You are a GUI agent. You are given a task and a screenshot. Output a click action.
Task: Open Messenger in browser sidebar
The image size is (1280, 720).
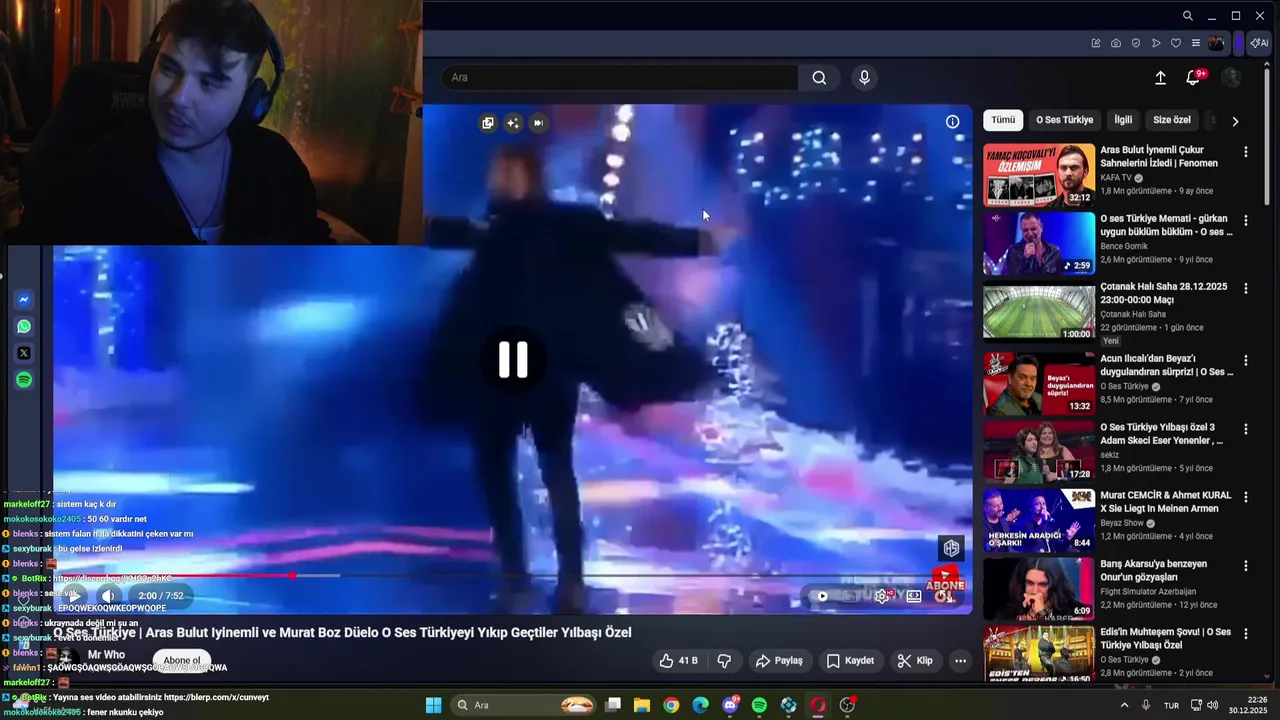tap(24, 300)
